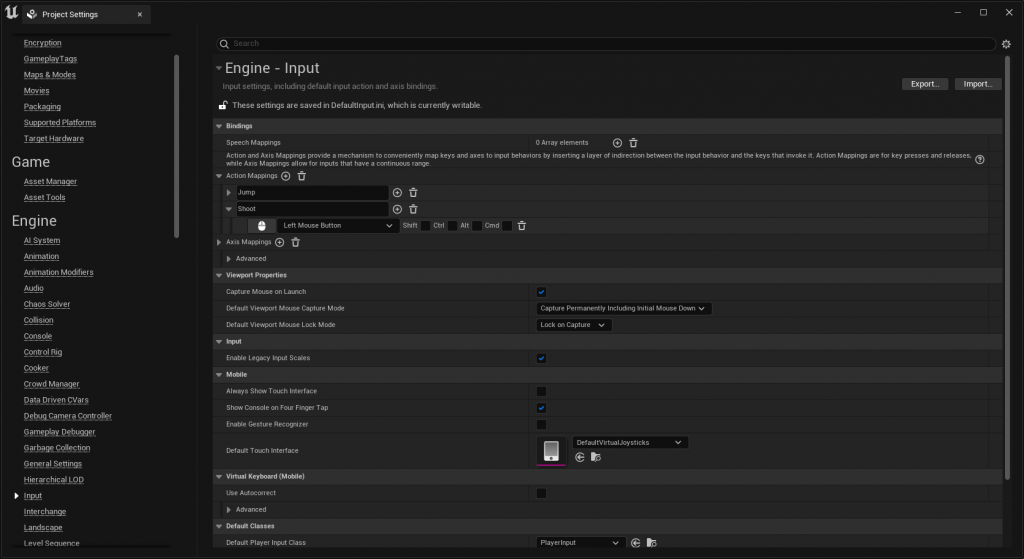This screenshot has width=1024, height=559.
Task: Delete all Axis Mappings with the trash icon
Action: point(295,242)
